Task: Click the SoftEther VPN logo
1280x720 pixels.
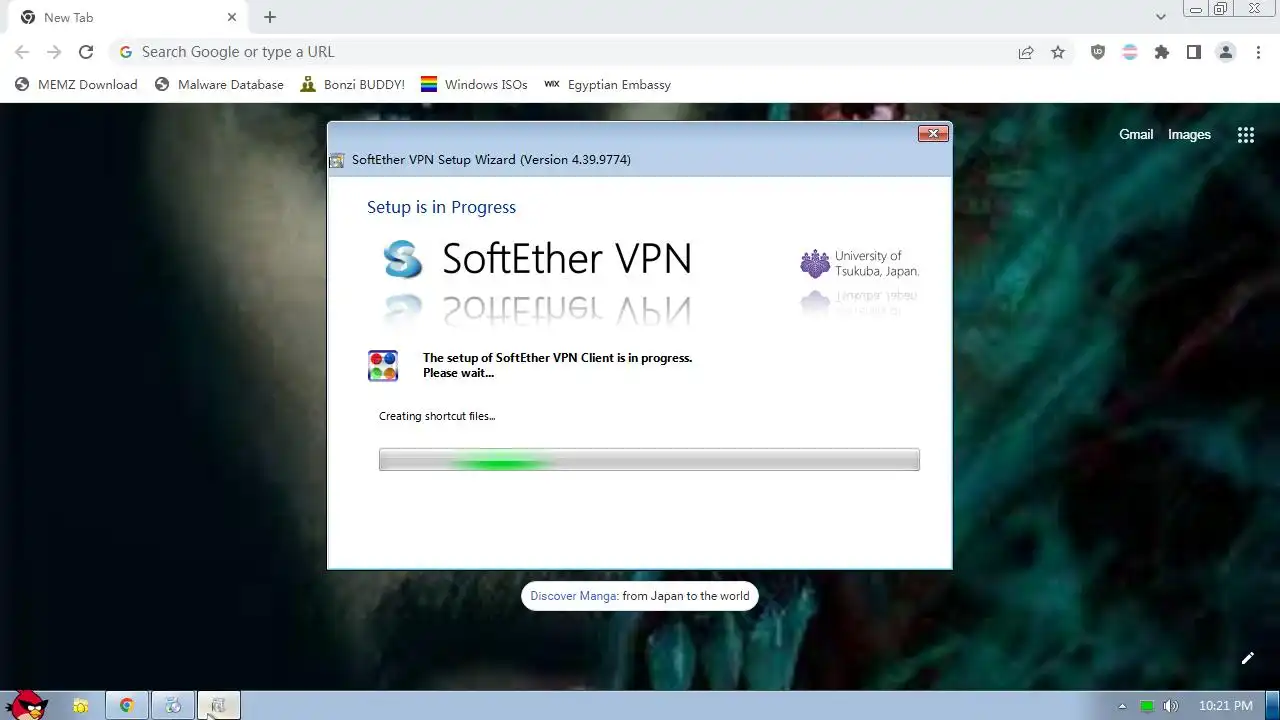Action: click(538, 259)
